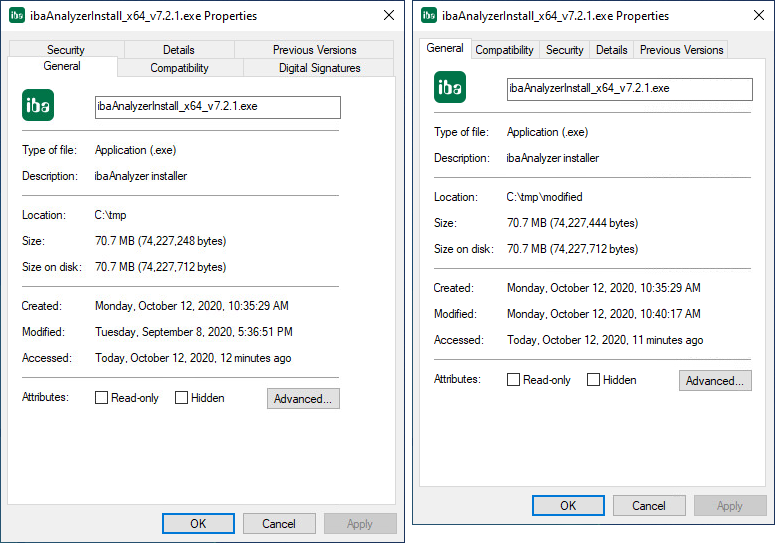Toggle Hidden checkbox in right dialog

[x=593, y=379]
